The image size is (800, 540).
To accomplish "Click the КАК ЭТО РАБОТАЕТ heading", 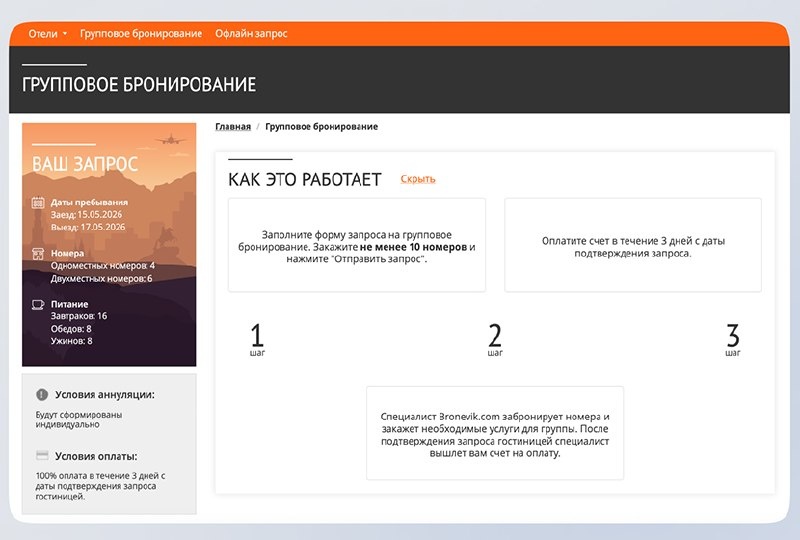I will tap(305, 180).
